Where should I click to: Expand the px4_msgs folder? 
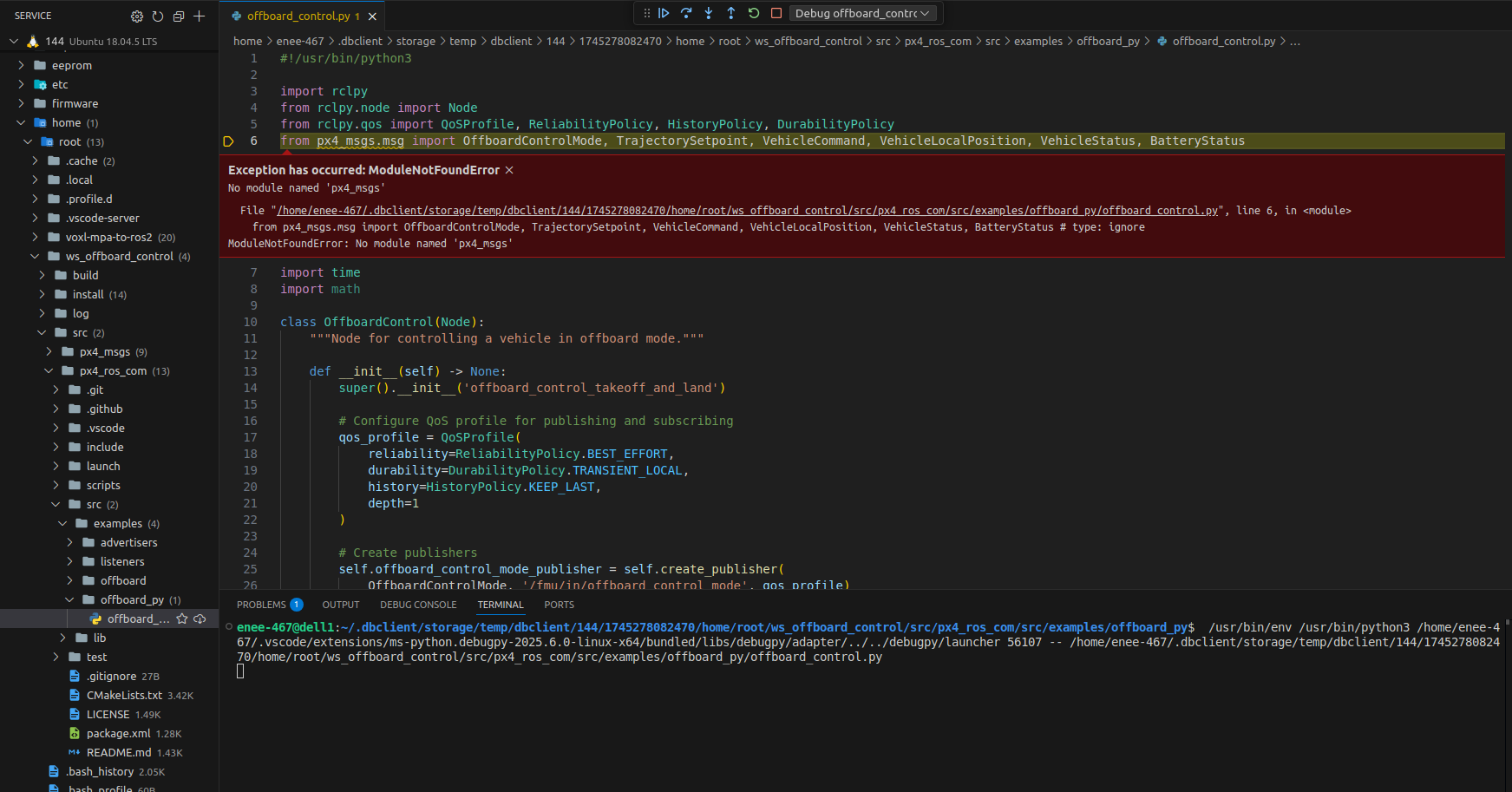49,351
